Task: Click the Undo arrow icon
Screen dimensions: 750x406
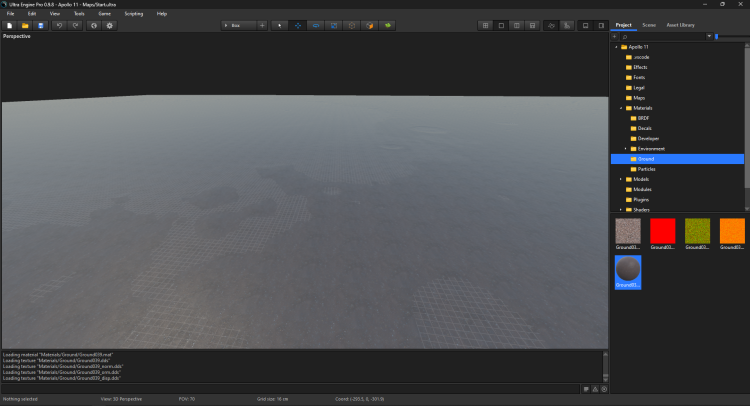Action: pos(60,25)
